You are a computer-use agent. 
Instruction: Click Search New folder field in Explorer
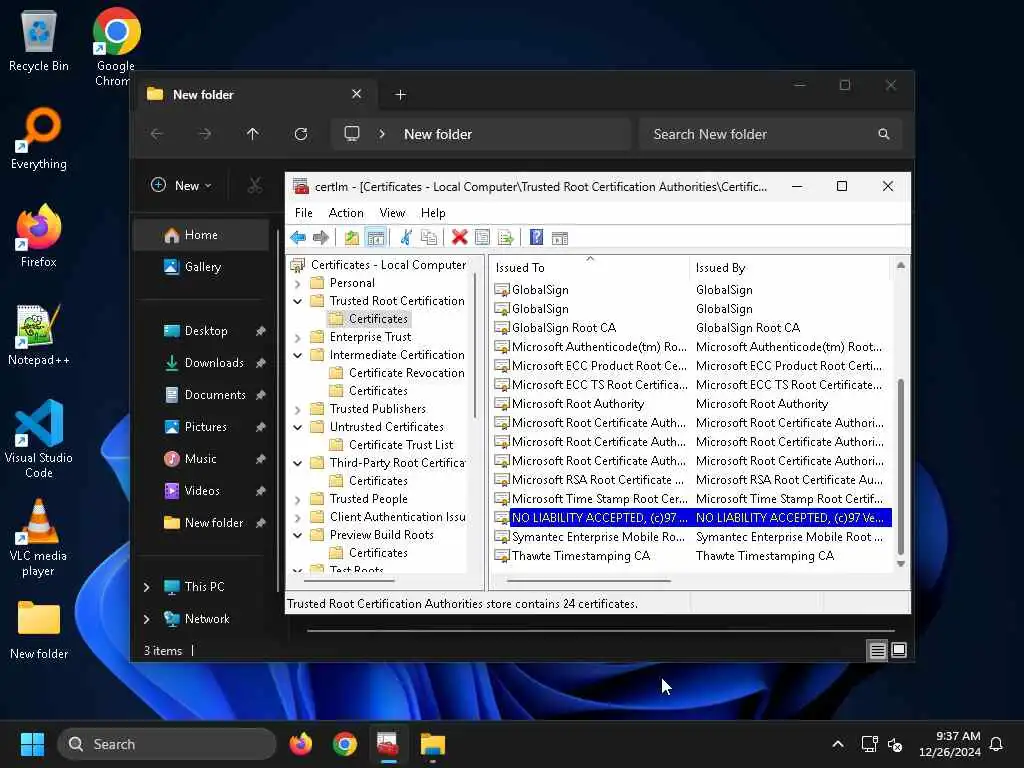[x=771, y=134]
